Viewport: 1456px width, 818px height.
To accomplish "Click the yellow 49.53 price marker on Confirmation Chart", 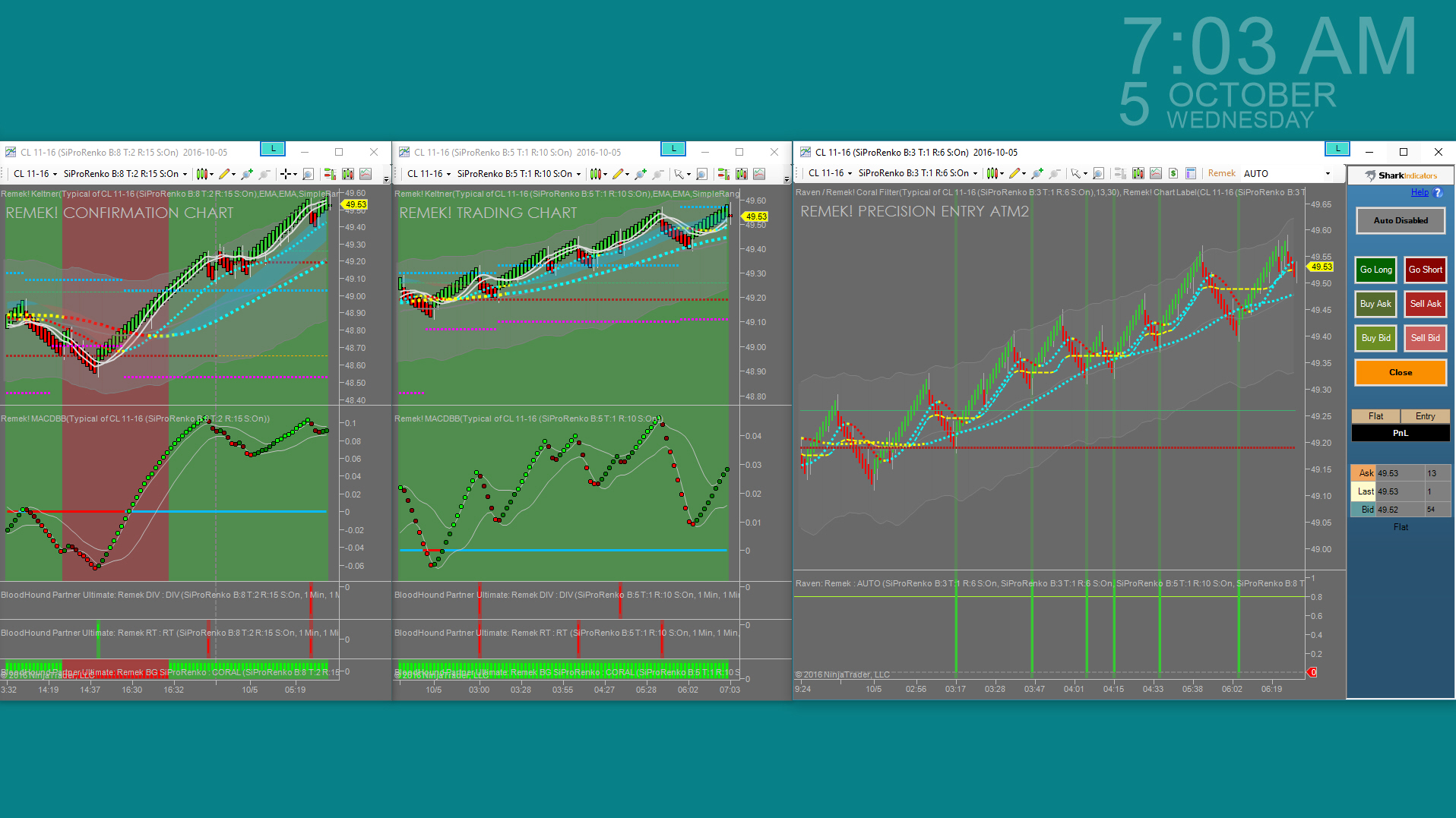I will point(355,204).
